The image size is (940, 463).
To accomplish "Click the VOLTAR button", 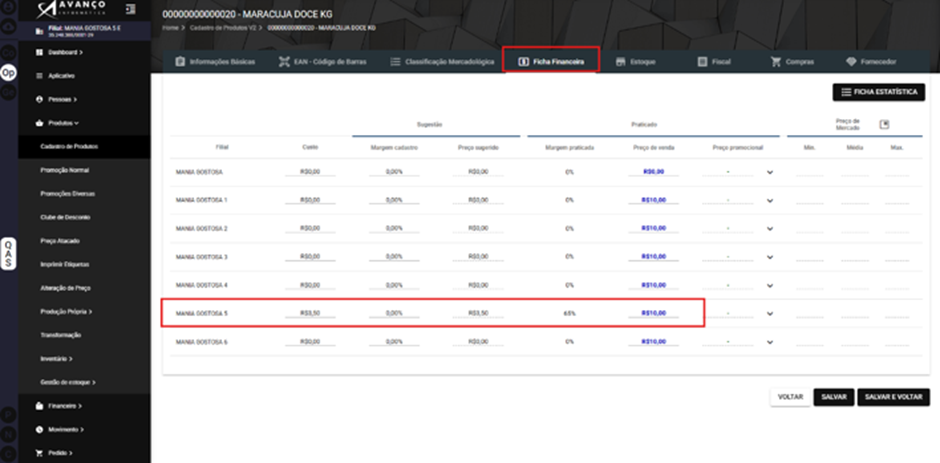I will pyautogui.click(x=790, y=397).
